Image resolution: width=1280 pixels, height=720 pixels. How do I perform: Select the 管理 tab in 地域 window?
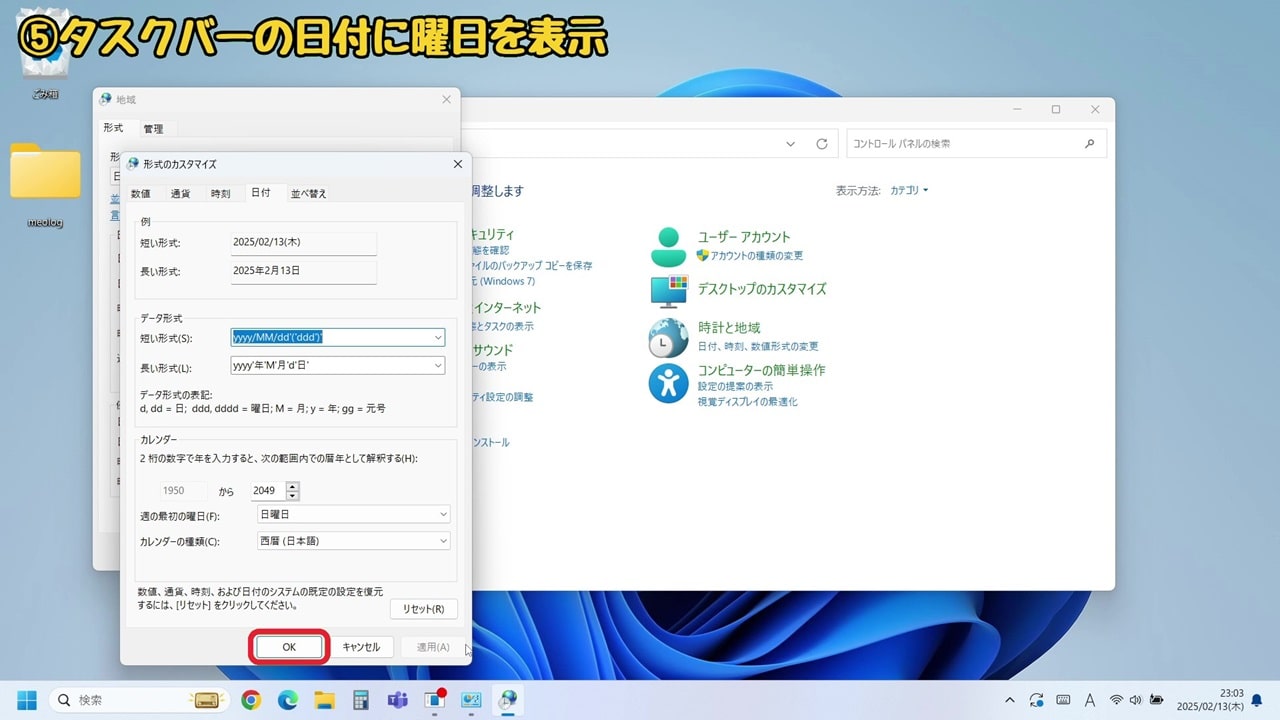coord(153,129)
